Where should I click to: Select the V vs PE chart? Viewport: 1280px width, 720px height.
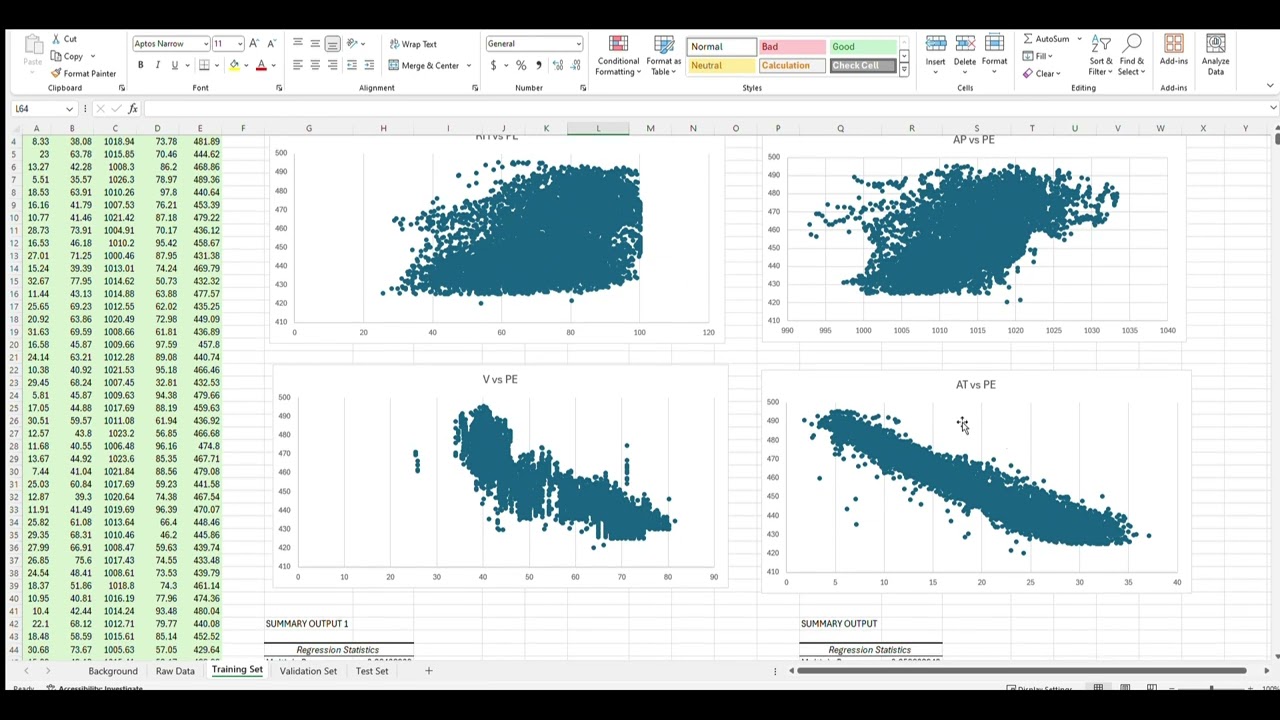tap(499, 475)
